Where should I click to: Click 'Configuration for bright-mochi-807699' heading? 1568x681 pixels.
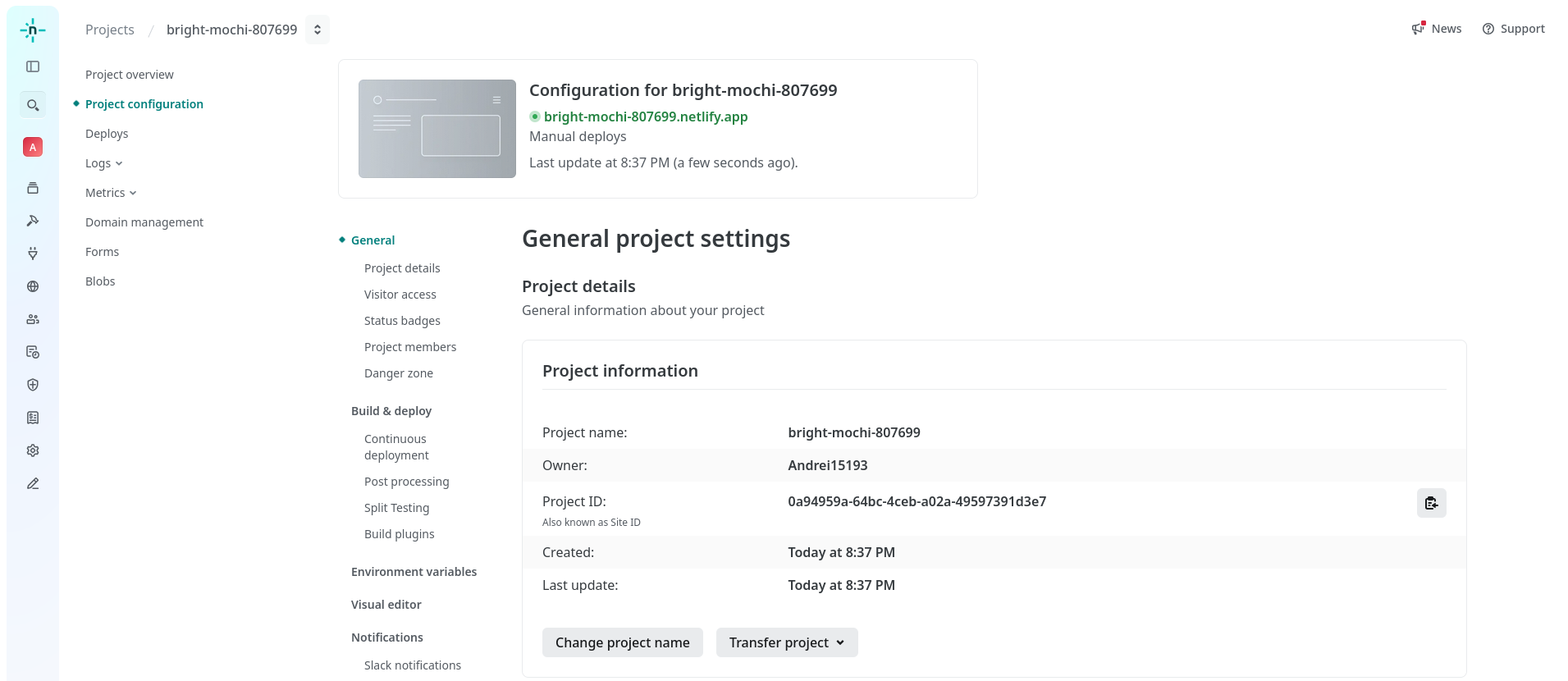tap(683, 90)
